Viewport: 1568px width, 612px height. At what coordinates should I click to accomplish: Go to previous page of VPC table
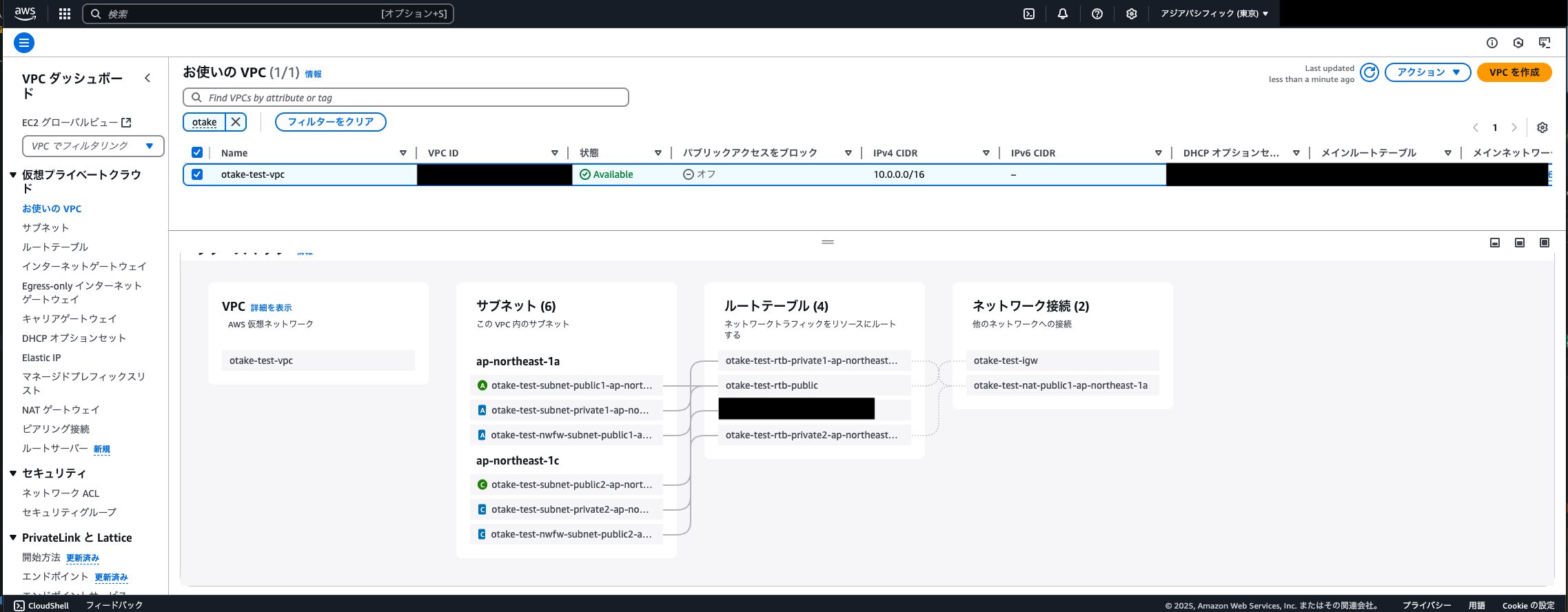click(x=1476, y=127)
